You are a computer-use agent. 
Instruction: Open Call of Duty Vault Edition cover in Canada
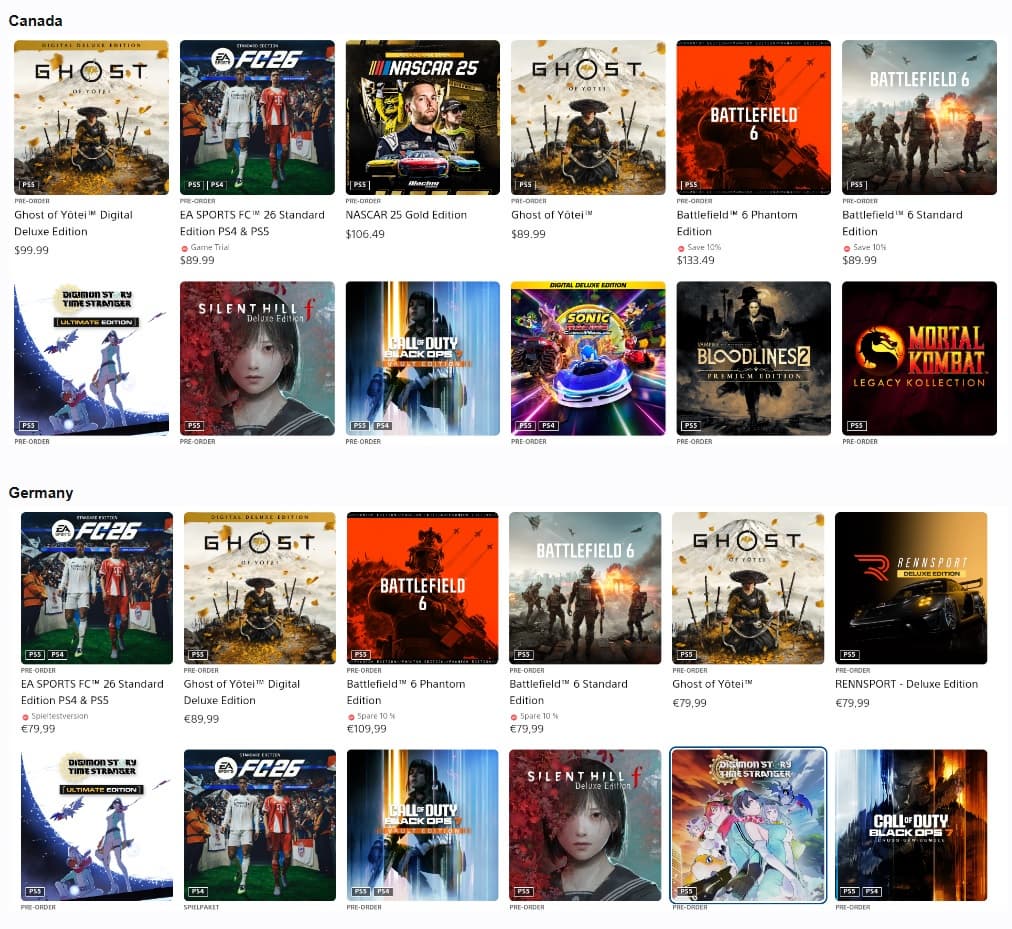point(423,358)
